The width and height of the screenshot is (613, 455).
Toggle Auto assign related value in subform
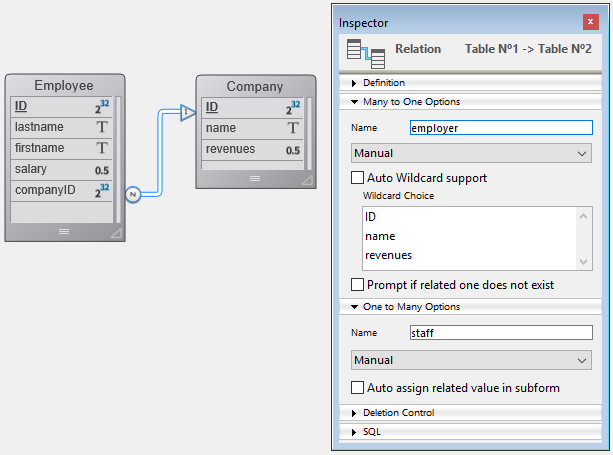point(358,387)
